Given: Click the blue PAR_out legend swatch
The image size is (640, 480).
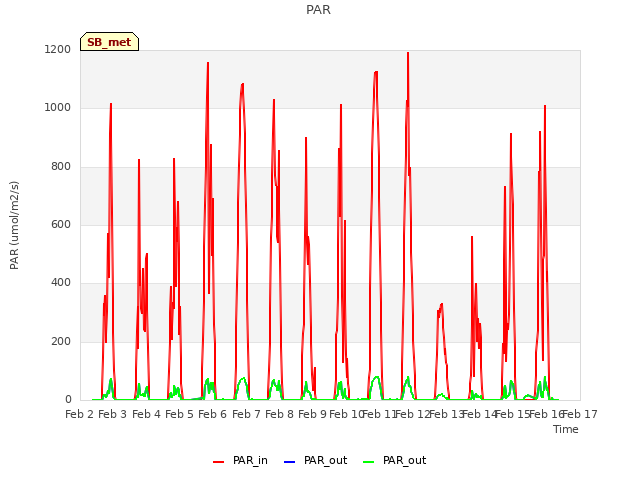Looking at the screenshot, I should click(x=289, y=462).
